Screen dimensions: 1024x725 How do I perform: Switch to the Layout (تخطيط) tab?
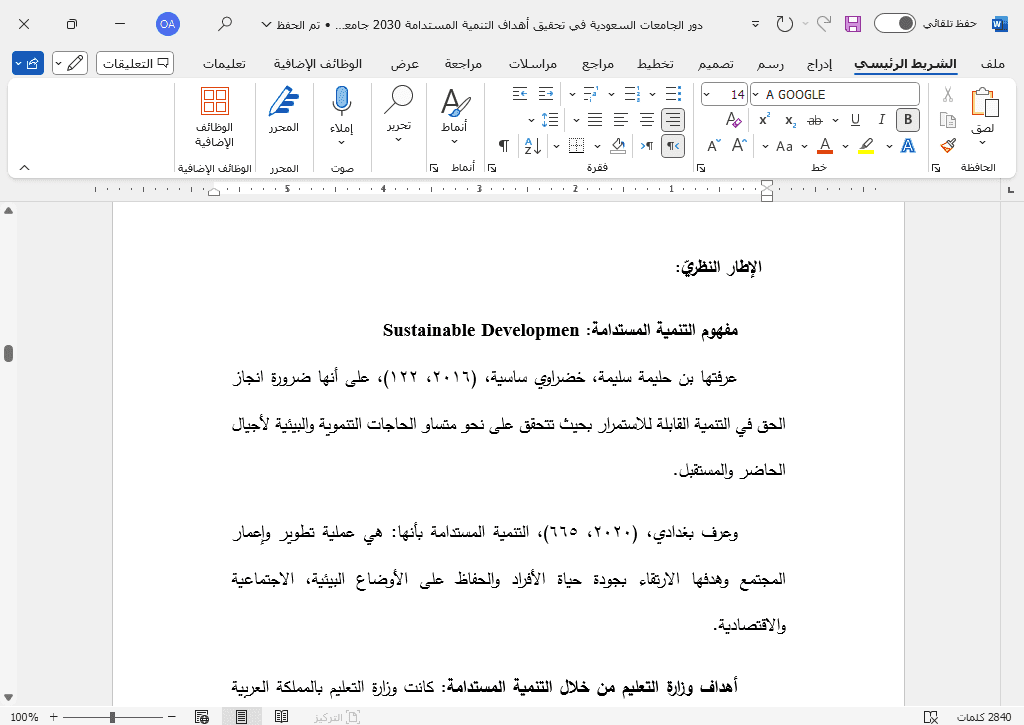(655, 63)
